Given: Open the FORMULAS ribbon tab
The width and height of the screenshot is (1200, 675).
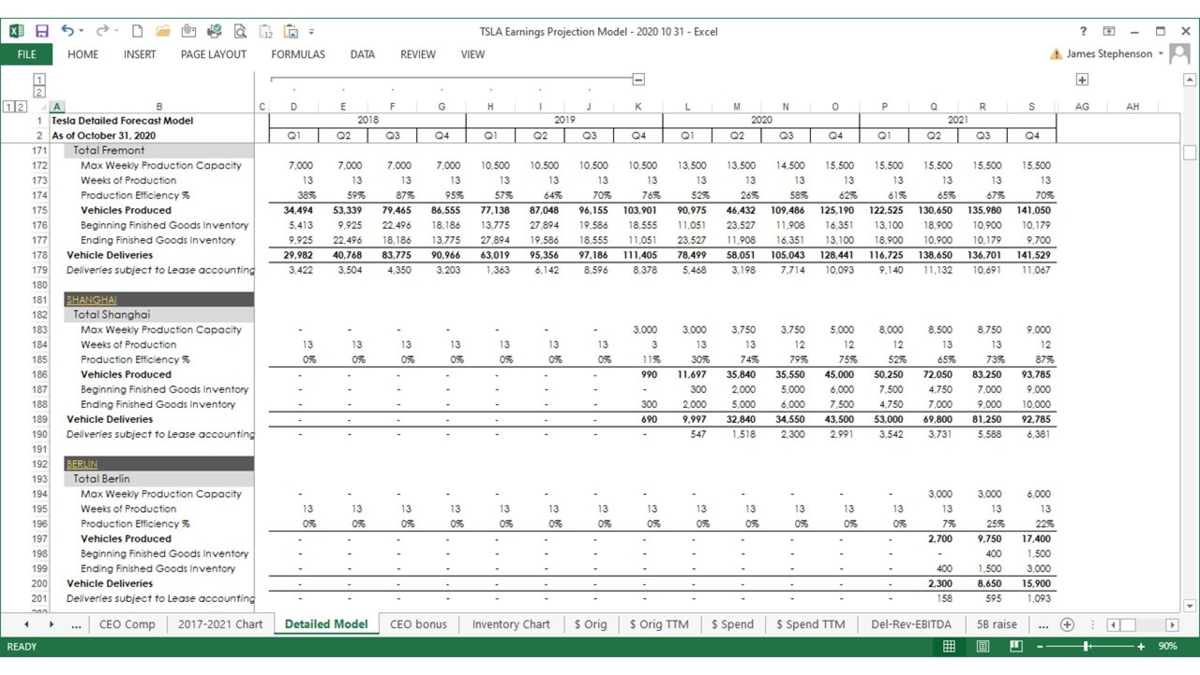Looking at the screenshot, I should (x=298, y=54).
